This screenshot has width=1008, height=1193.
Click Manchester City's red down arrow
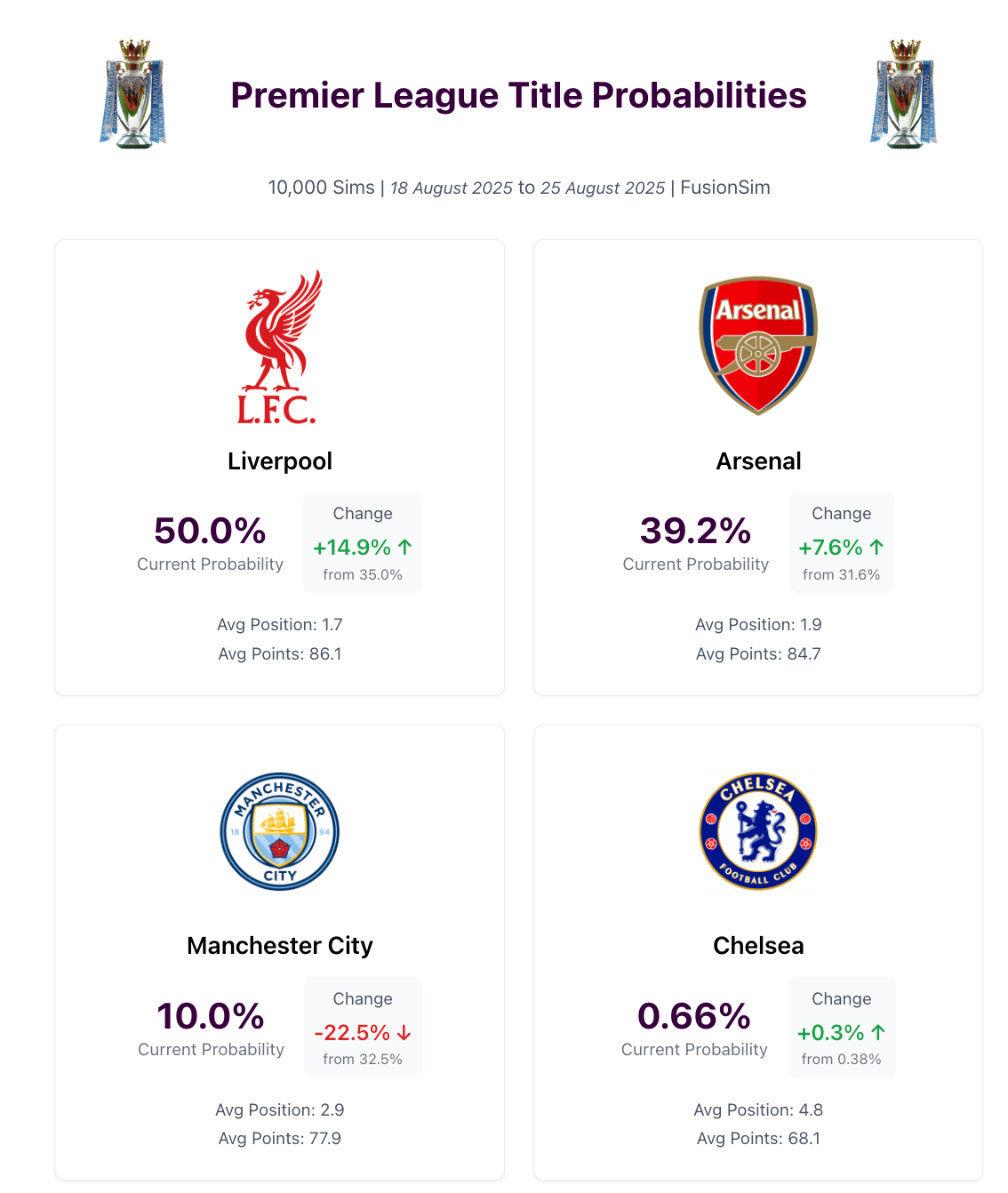tap(404, 1033)
